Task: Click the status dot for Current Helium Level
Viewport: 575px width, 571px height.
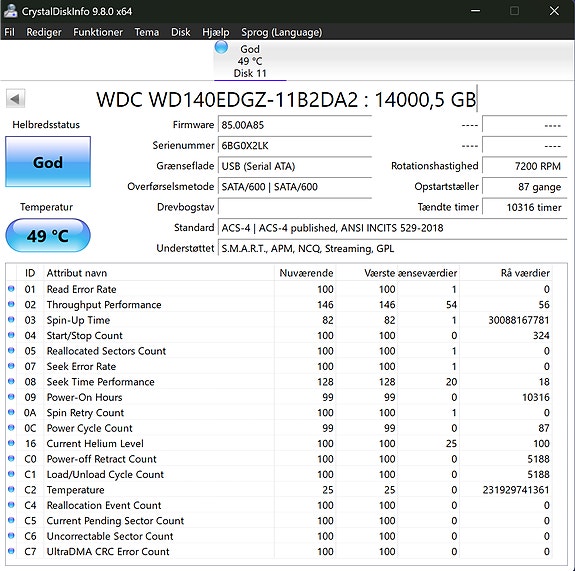Action: (x=11, y=443)
